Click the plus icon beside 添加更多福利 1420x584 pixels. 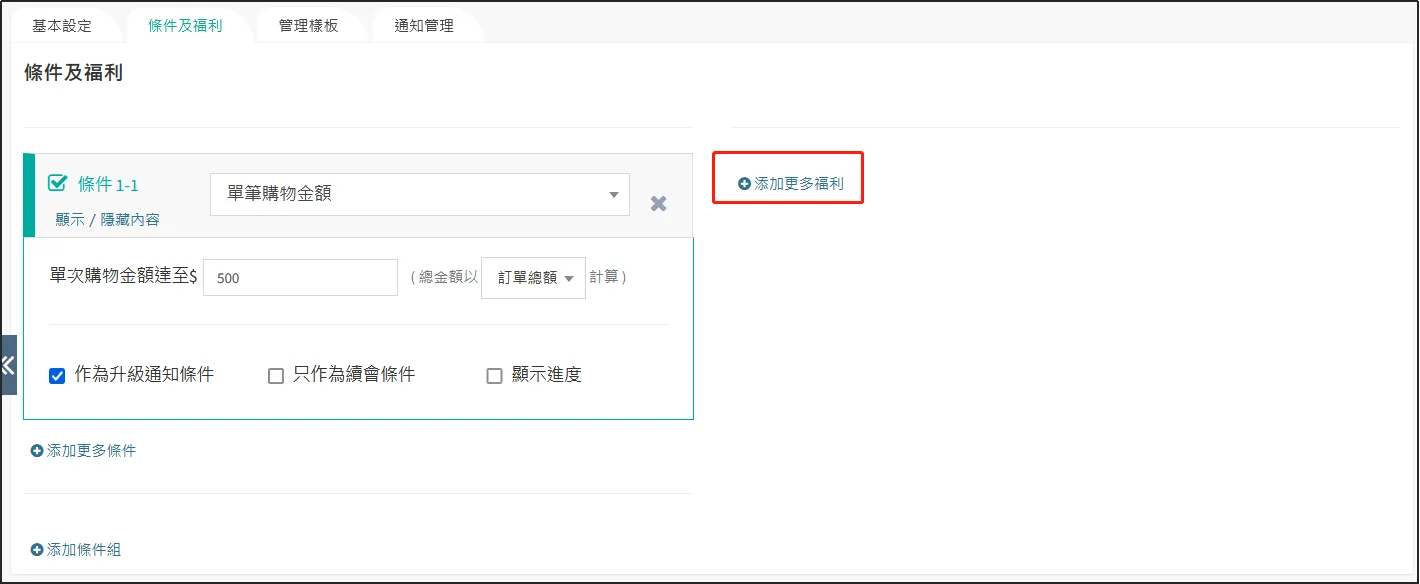[x=744, y=184]
